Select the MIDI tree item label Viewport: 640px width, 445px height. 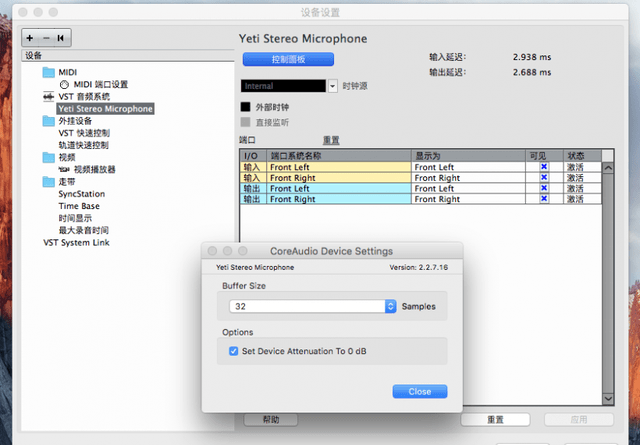click(x=68, y=72)
